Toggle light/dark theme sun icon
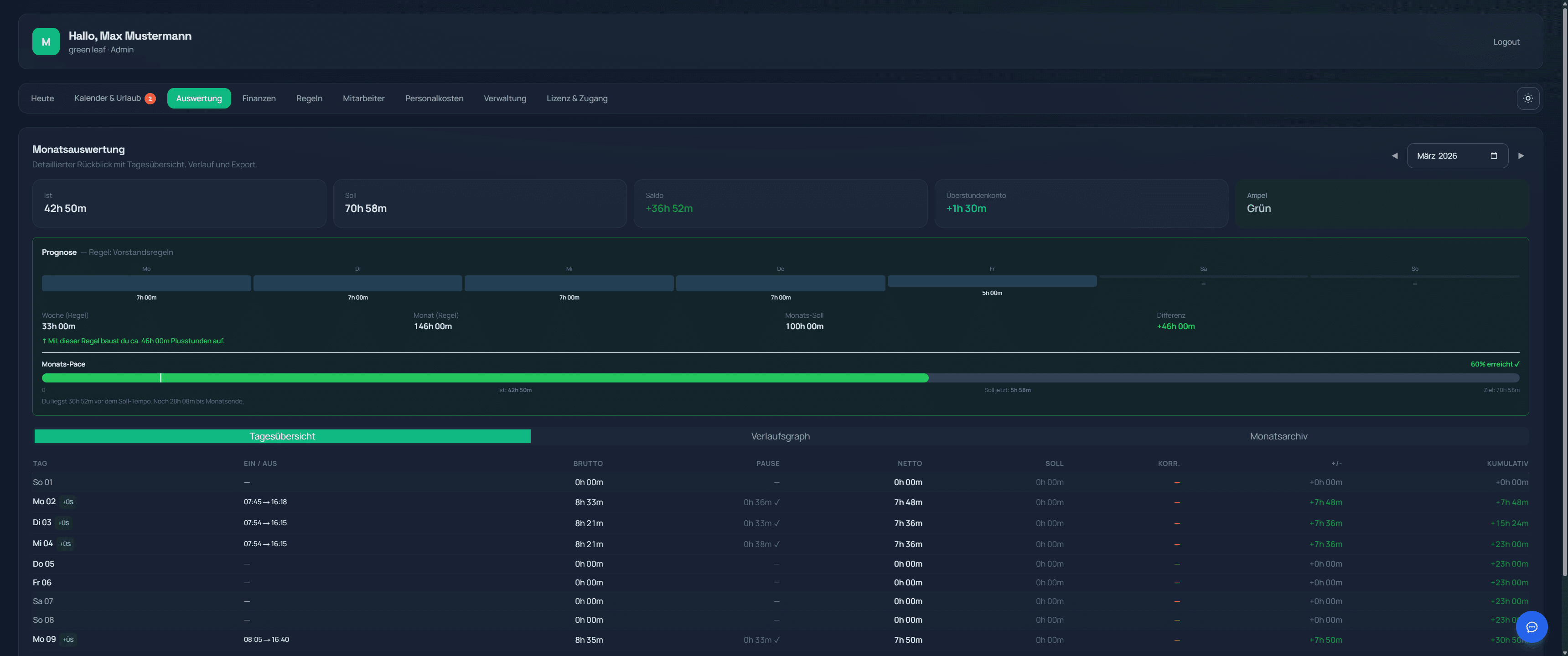Image resolution: width=1568 pixels, height=656 pixels. pyautogui.click(x=1527, y=98)
